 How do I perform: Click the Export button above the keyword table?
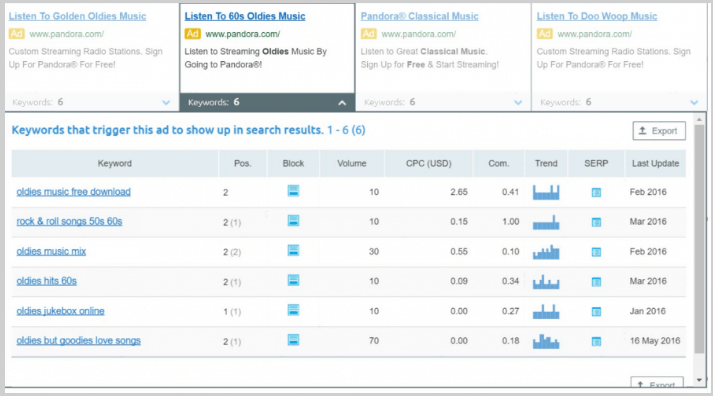(x=659, y=131)
